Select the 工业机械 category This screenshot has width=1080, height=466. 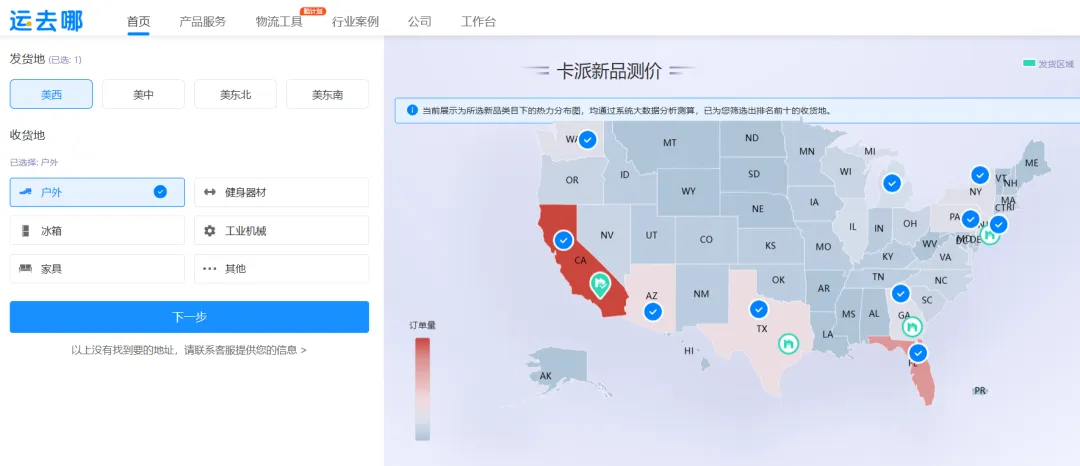point(281,231)
